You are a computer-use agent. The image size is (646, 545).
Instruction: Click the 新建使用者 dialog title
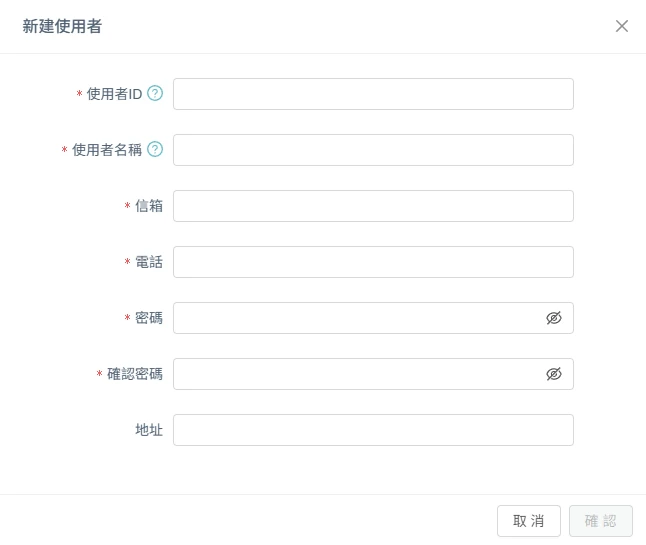pyautogui.click(x=62, y=26)
